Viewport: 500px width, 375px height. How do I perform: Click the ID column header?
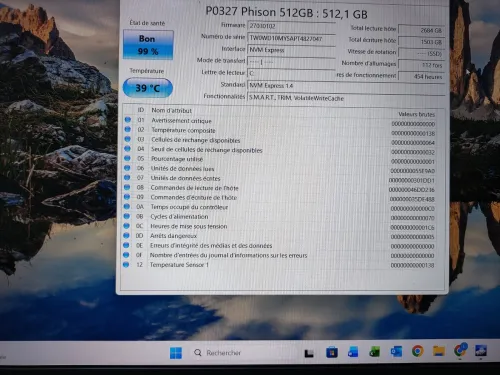tap(141, 110)
